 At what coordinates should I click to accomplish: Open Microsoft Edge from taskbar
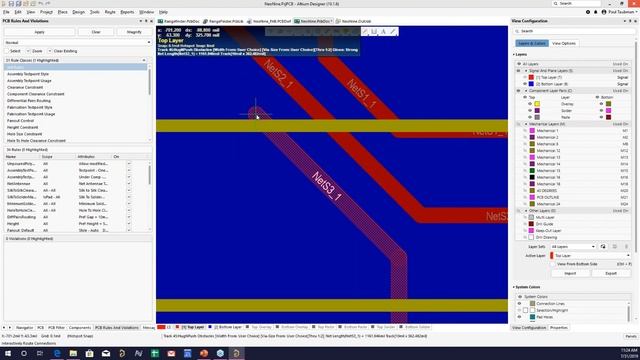pyautogui.click(x=57, y=353)
